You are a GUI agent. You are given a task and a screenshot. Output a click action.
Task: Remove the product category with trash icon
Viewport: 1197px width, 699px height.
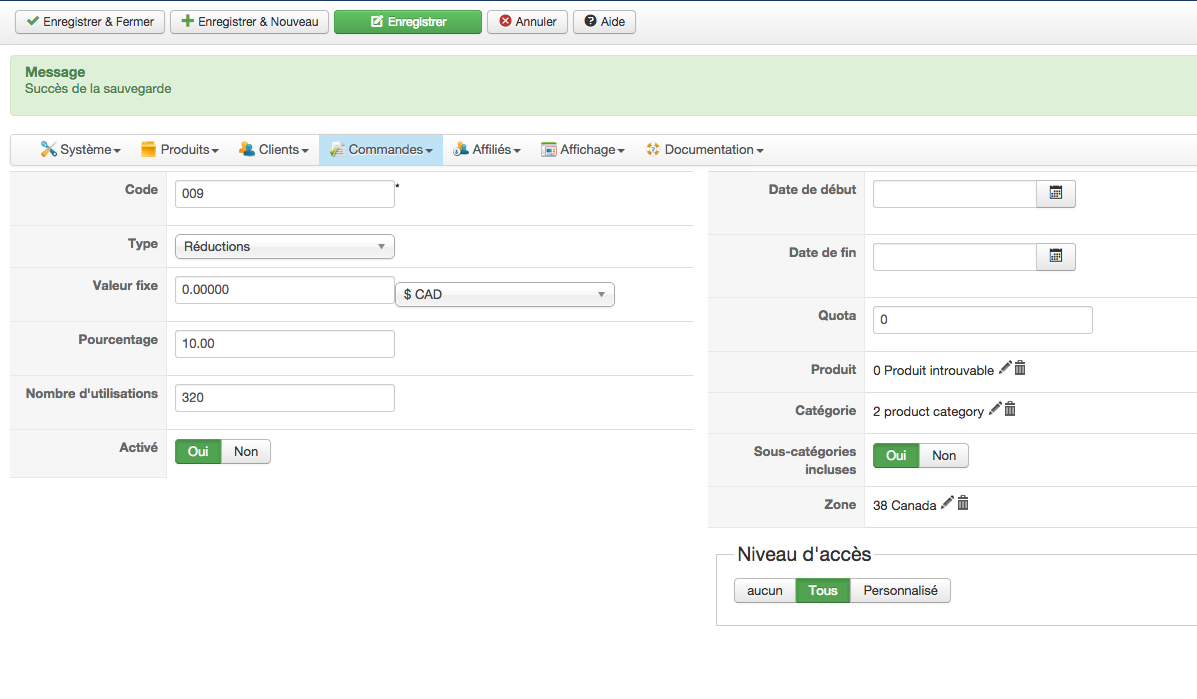1010,409
